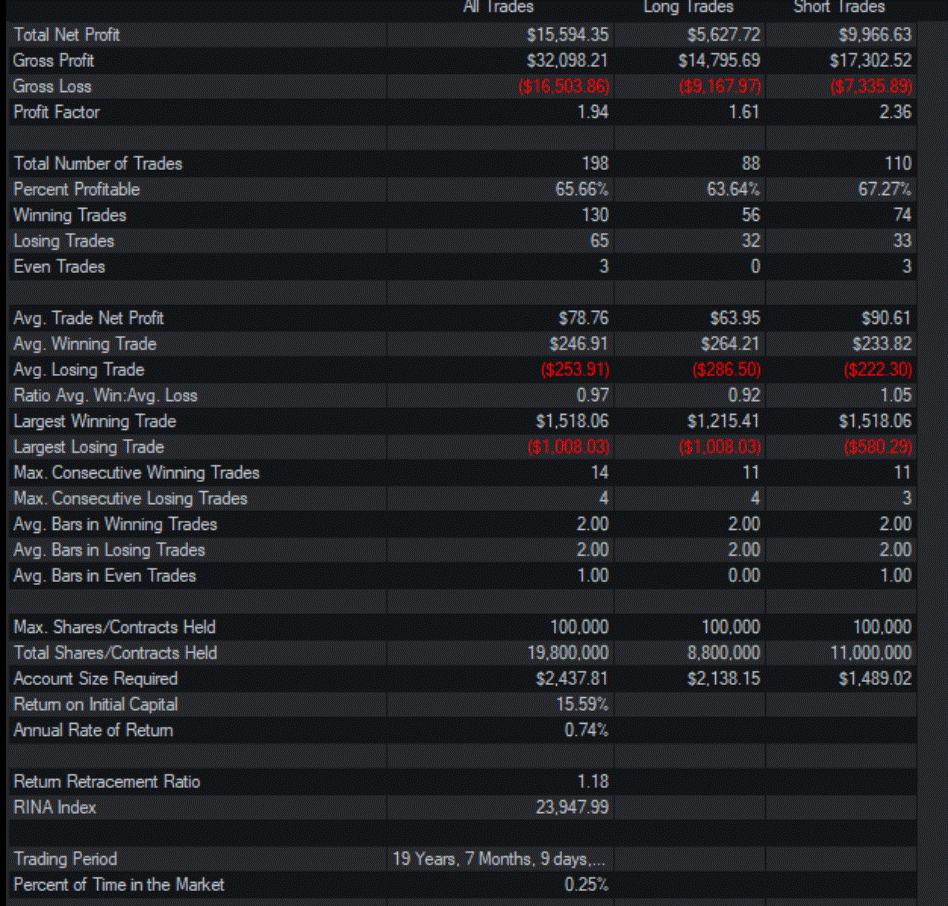Select the Total Net Profit row label
948x906 pixels.
click(66, 35)
